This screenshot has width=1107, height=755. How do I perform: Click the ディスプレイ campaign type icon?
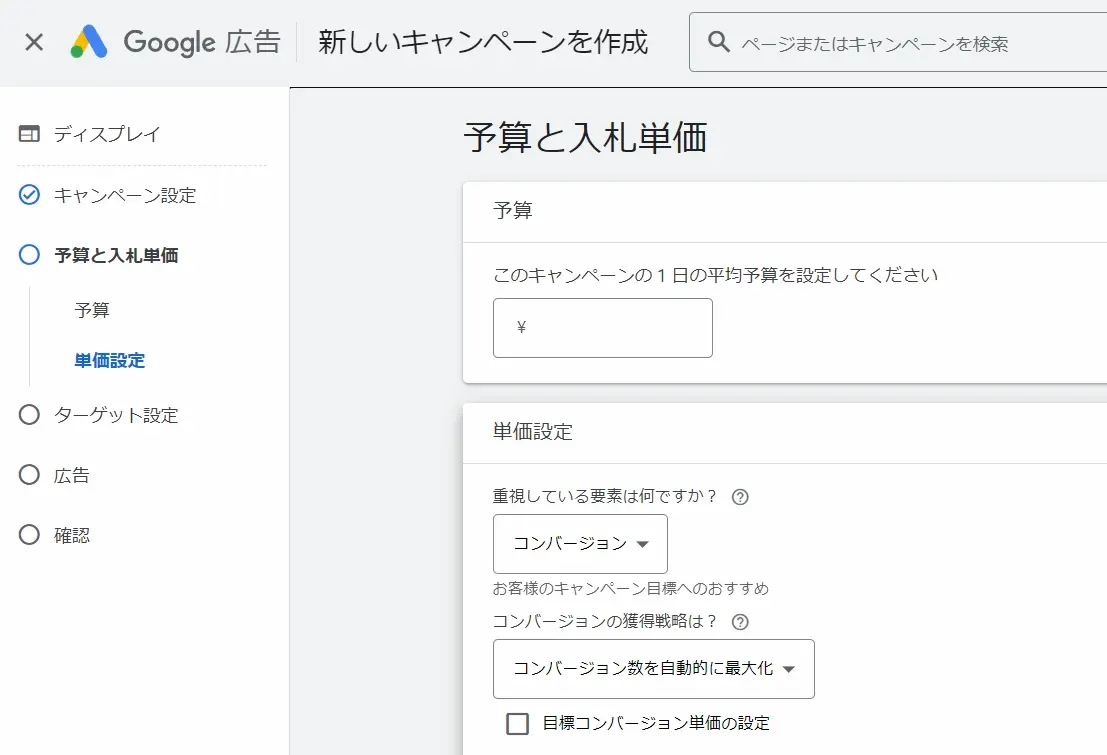click(29, 133)
